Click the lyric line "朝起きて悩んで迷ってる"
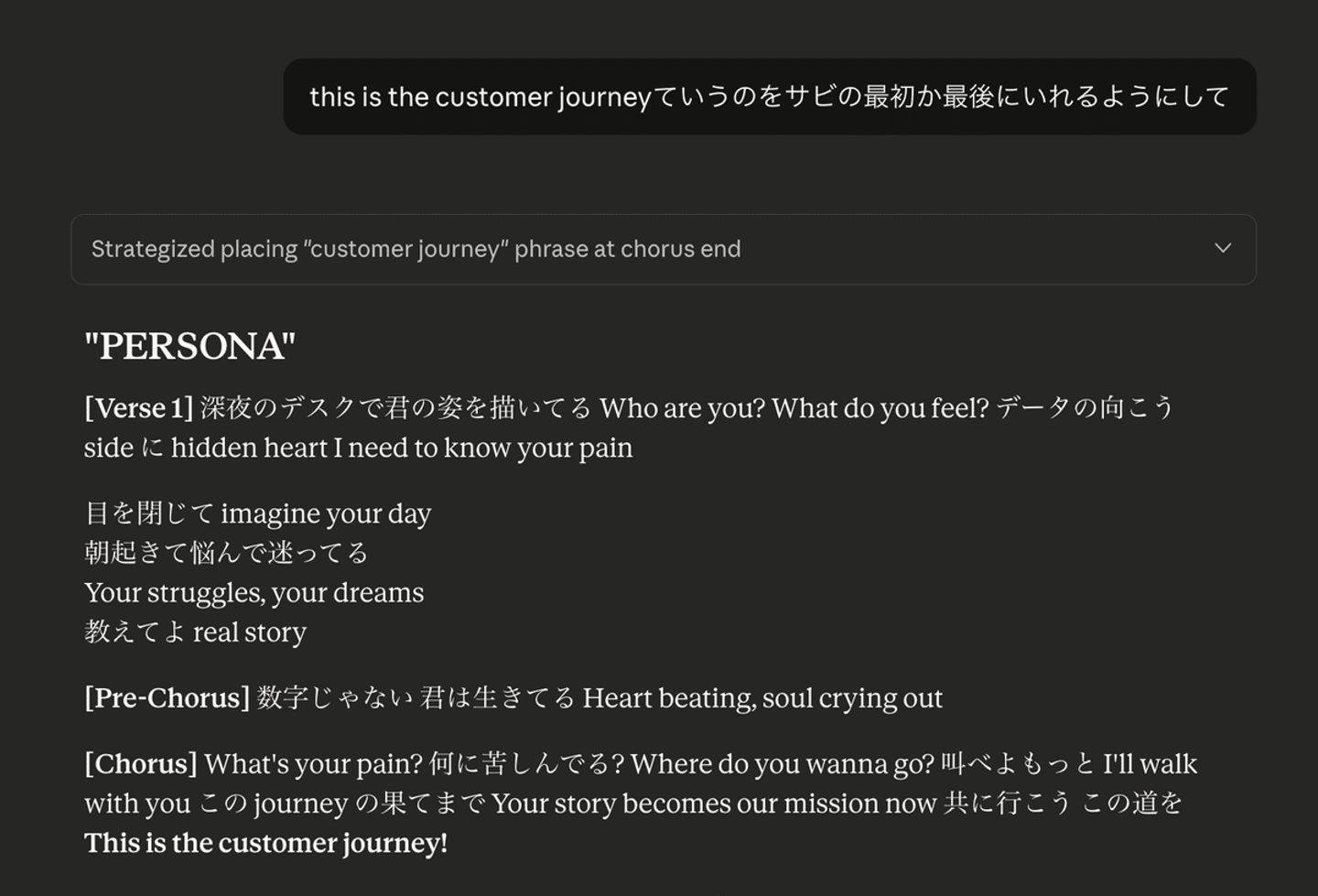The width and height of the screenshot is (1318, 896). point(226,553)
